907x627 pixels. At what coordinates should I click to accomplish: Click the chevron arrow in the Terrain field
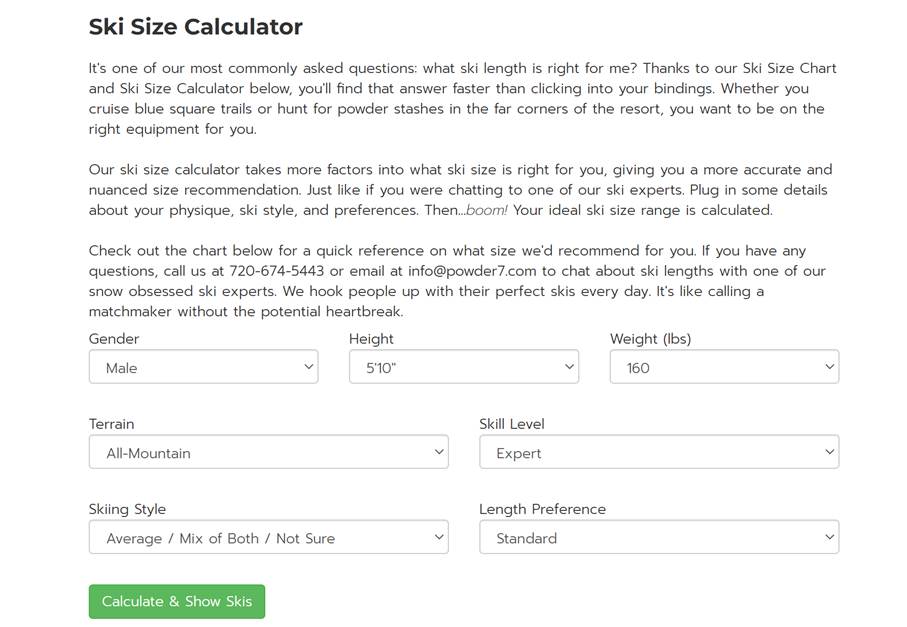tap(439, 452)
